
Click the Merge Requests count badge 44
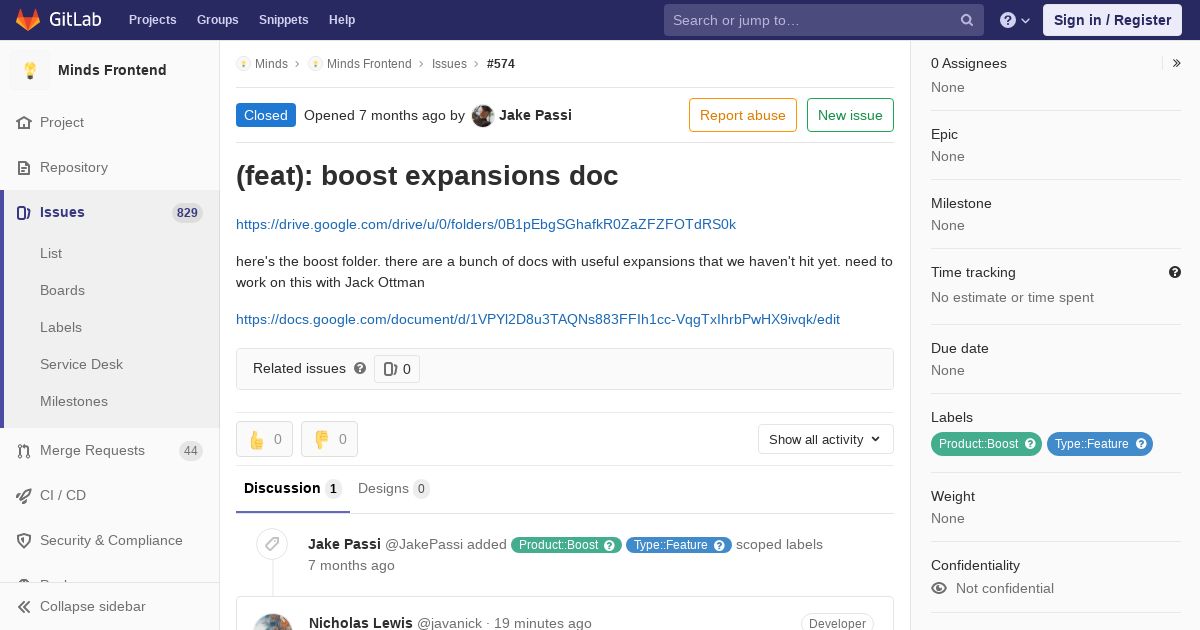click(x=191, y=451)
